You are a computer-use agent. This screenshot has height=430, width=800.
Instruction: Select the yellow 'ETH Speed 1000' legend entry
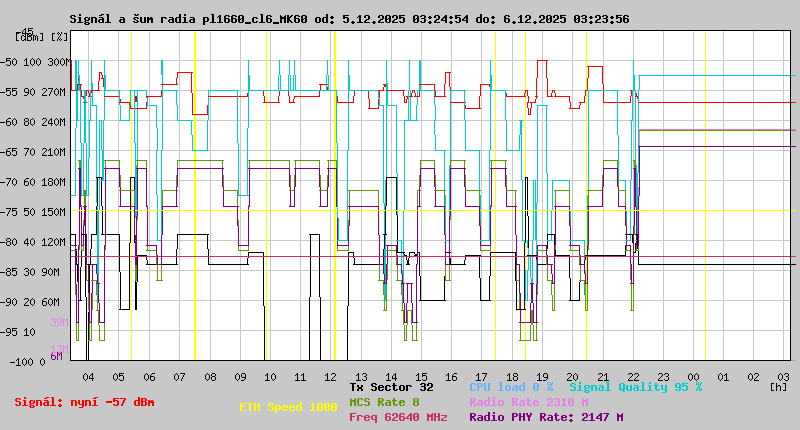tap(288, 408)
